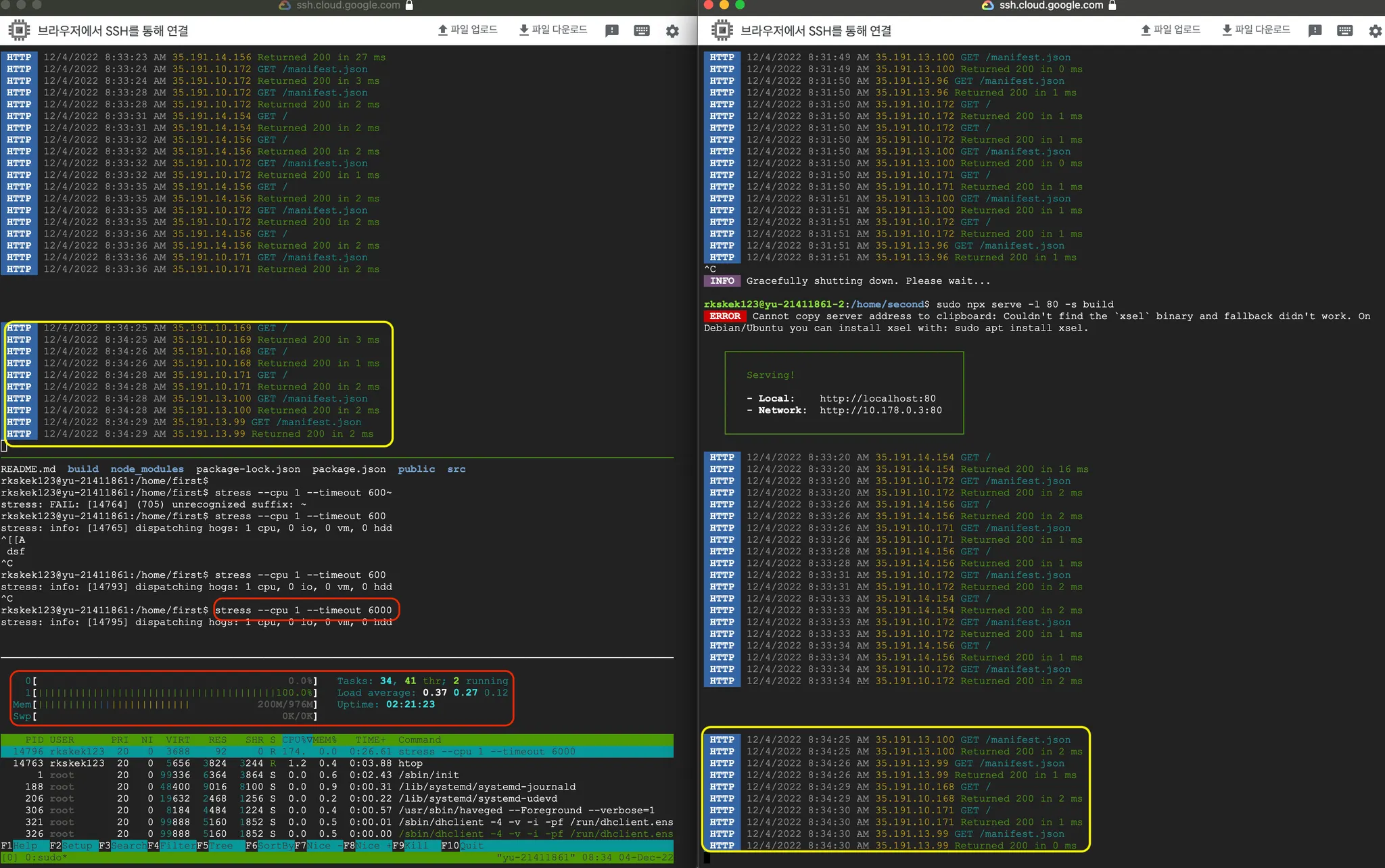The width and height of the screenshot is (1385, 868).
Task: Sort by the MEM% column header in htop
Action: pos(324,740)
